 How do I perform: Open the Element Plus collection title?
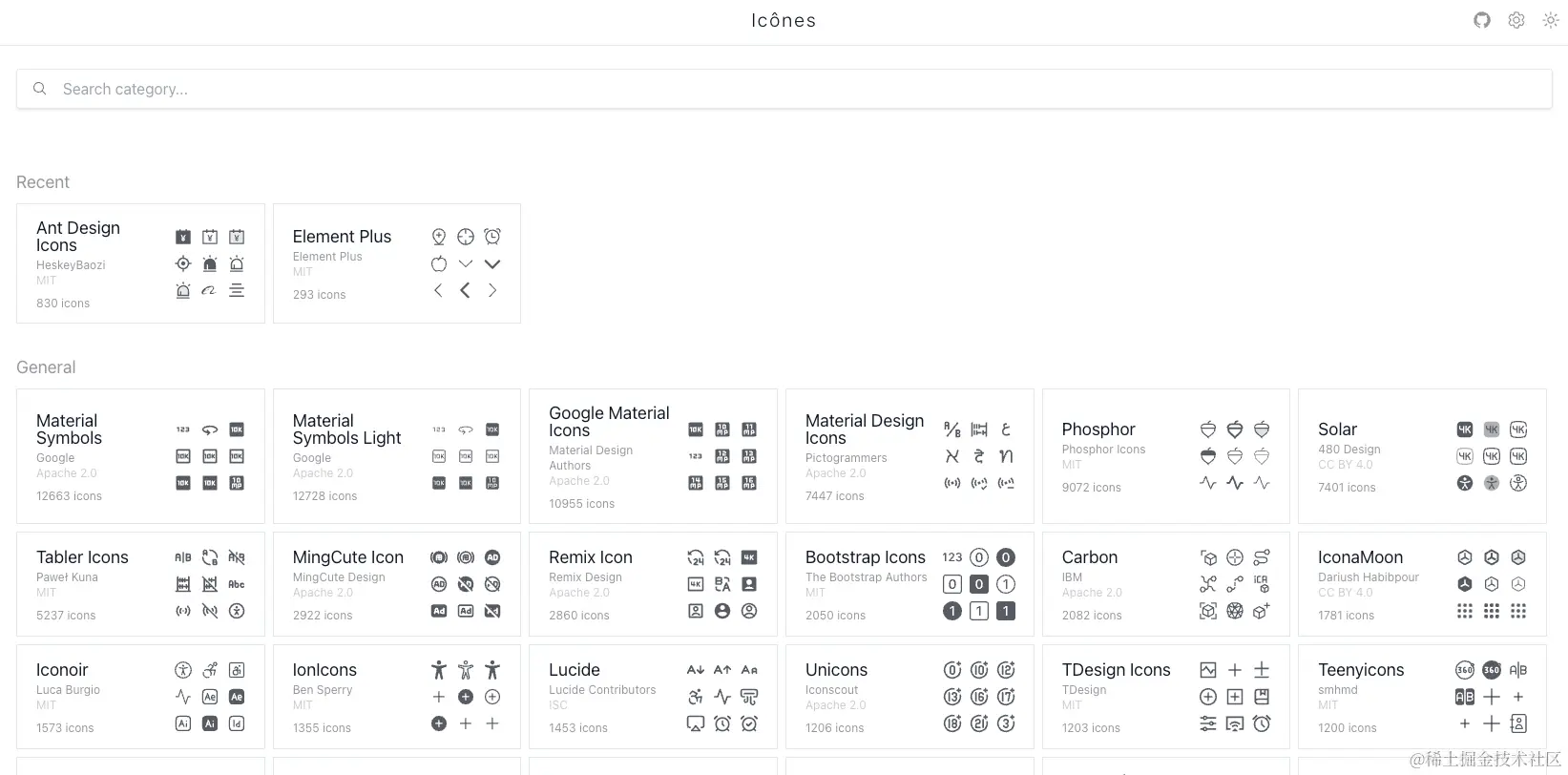pos(342,237)
